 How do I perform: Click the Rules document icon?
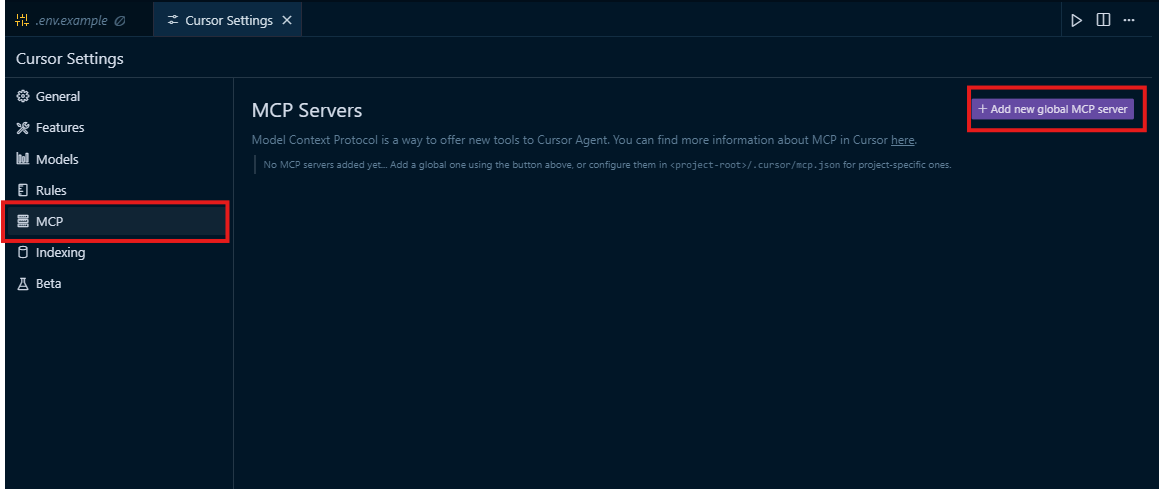pyautogui.click(x=22, y=190)
